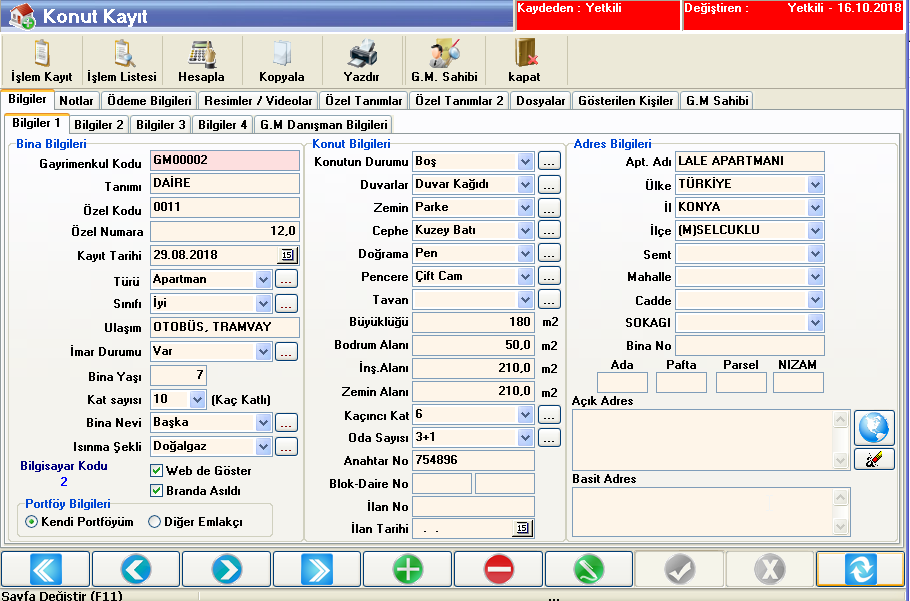Open the İlçe dropdown showing (M)SELCUKLU

(x=815, y=230)
